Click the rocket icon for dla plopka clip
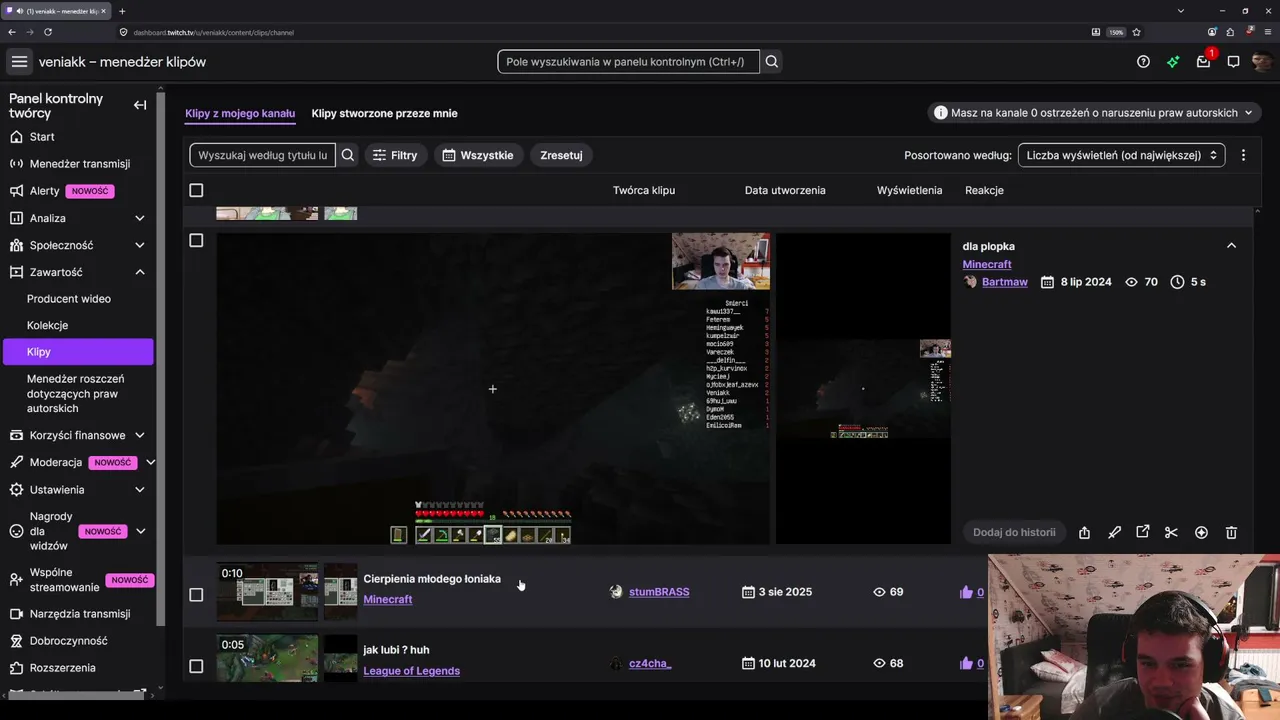 (x=1114, y=533)
